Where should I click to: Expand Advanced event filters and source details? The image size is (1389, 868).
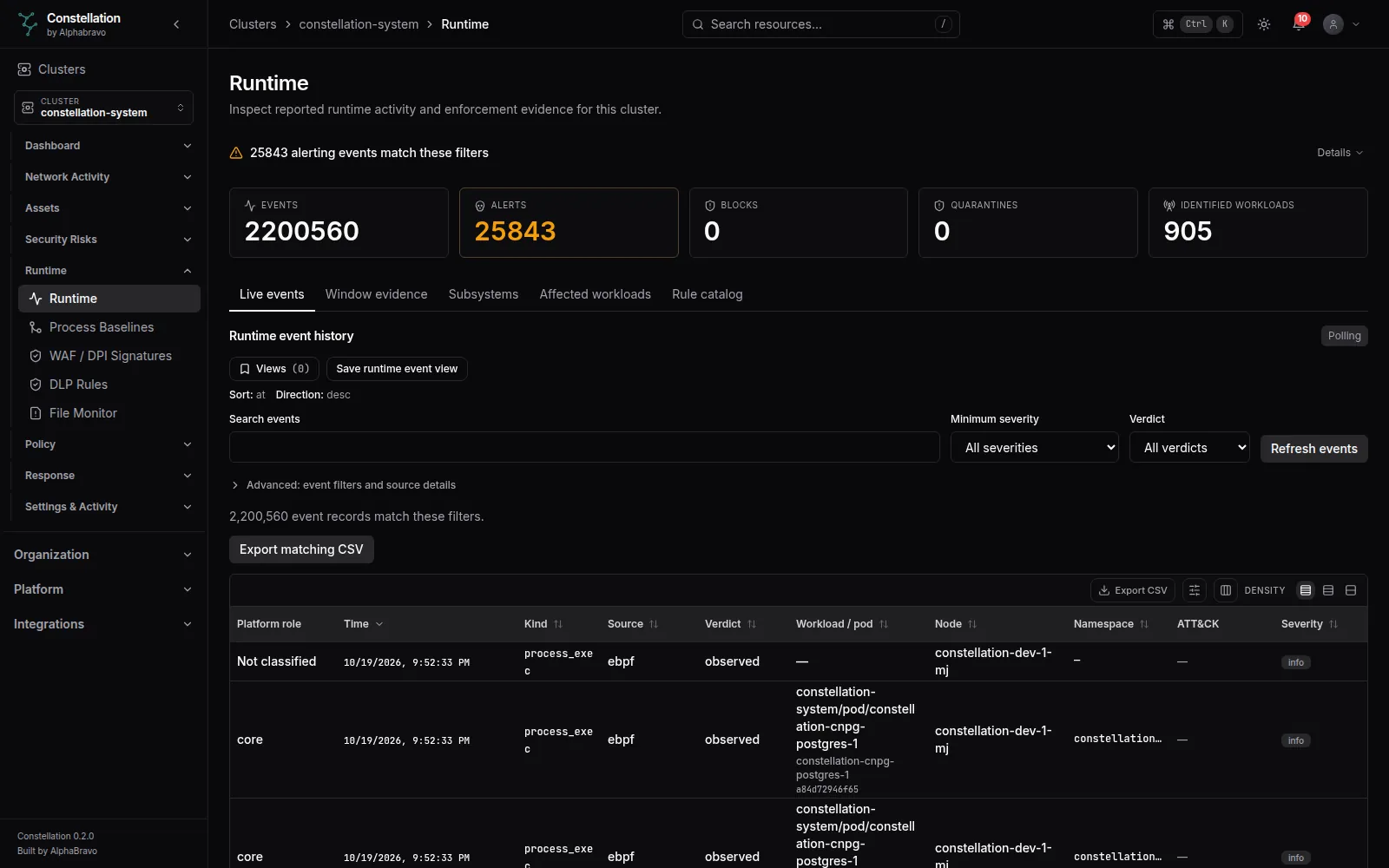[x=344, y=485]
